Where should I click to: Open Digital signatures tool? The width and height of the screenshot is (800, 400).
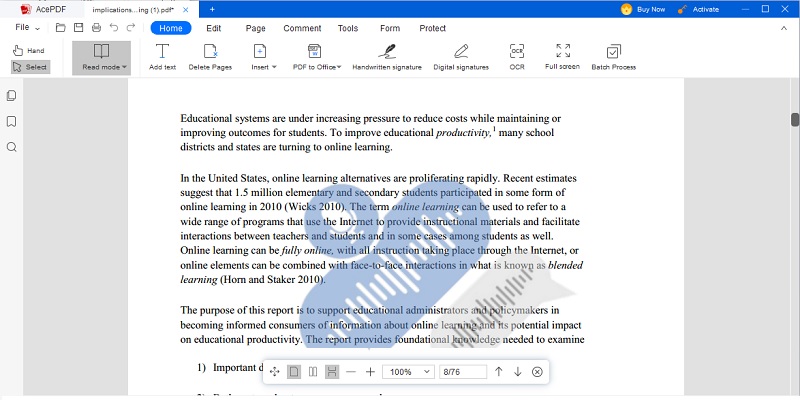[461, 57]
